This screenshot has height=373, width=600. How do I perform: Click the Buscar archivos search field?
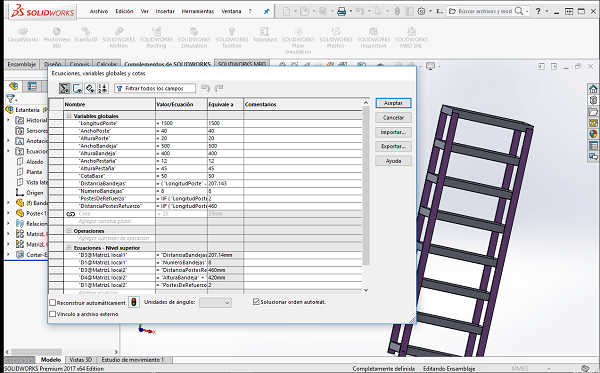point(485,11)
